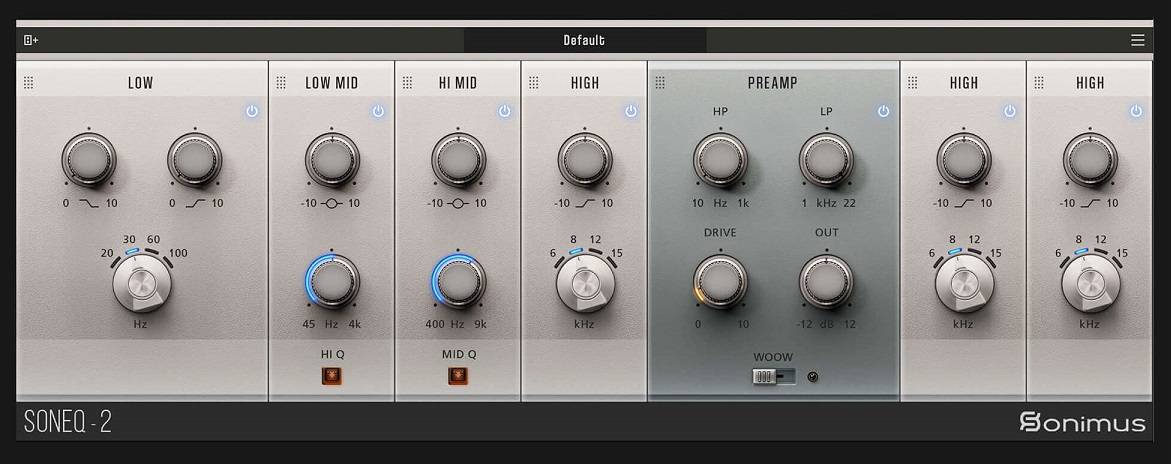1171x464 pixels.
Task: Click the LOW frequency Hz selector knob
Action: tap(142, 283)
